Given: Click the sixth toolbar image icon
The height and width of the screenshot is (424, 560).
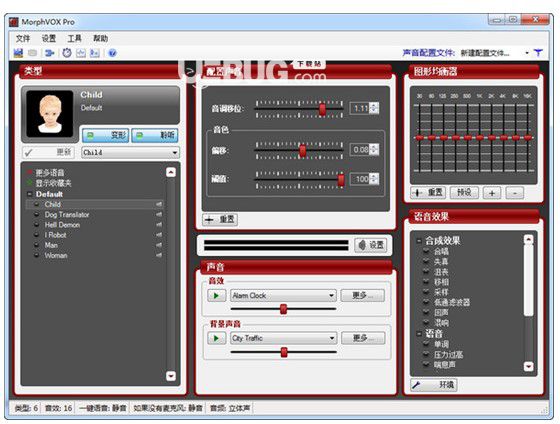Looking at the screenshot, I should pyautogui.click(x=95, y=53).
